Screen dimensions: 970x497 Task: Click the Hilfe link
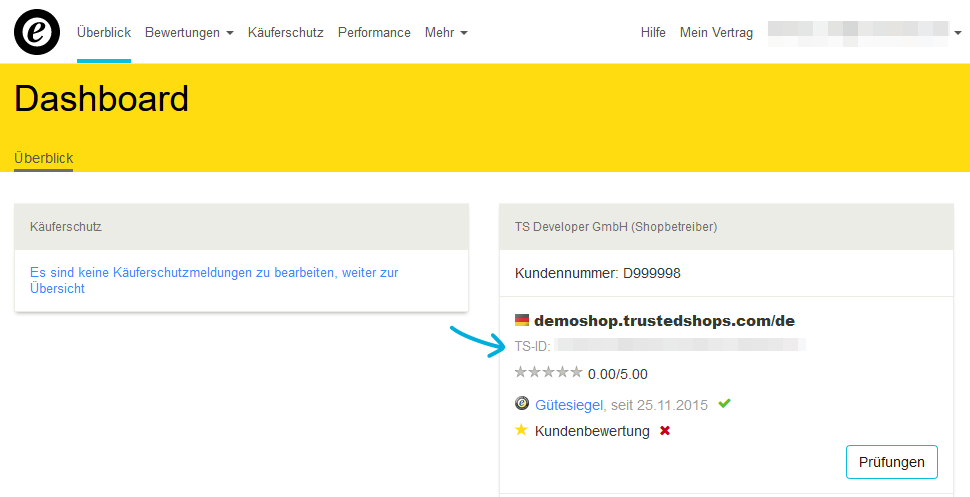(653, 32)
